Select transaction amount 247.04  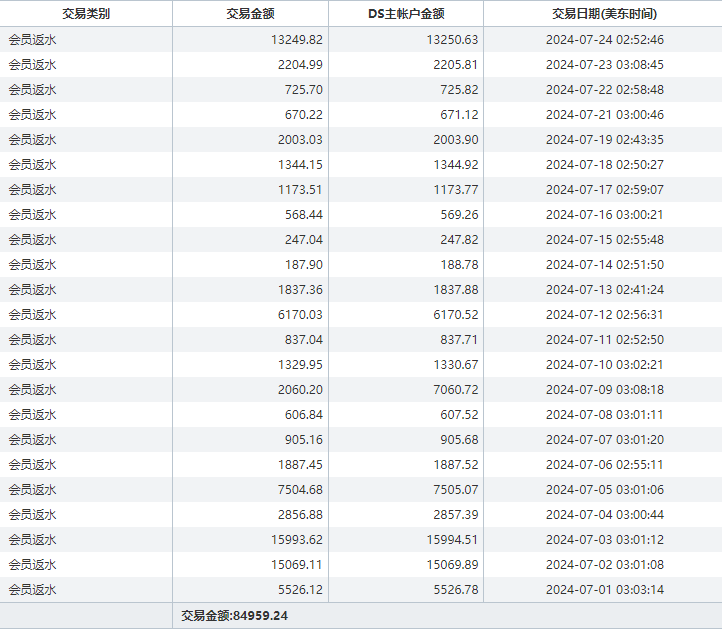pos(304,239)
